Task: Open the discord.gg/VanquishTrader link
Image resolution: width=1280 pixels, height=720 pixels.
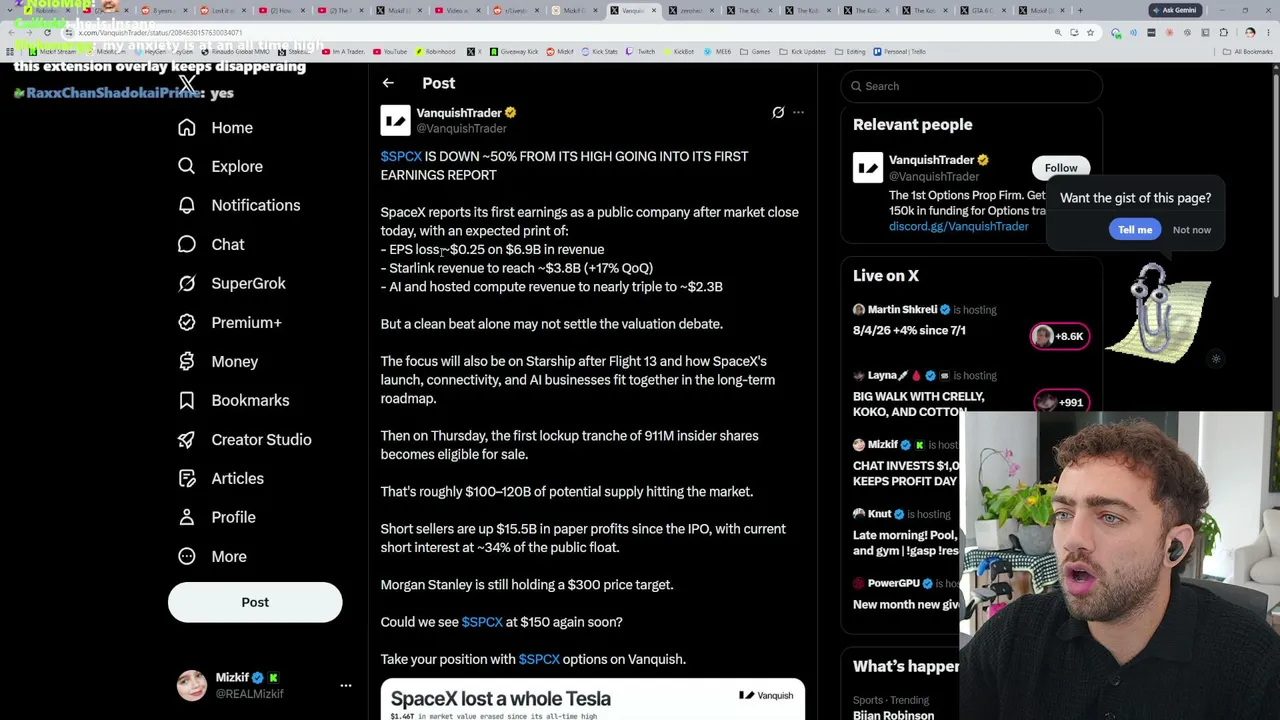Action: point(958,227)
